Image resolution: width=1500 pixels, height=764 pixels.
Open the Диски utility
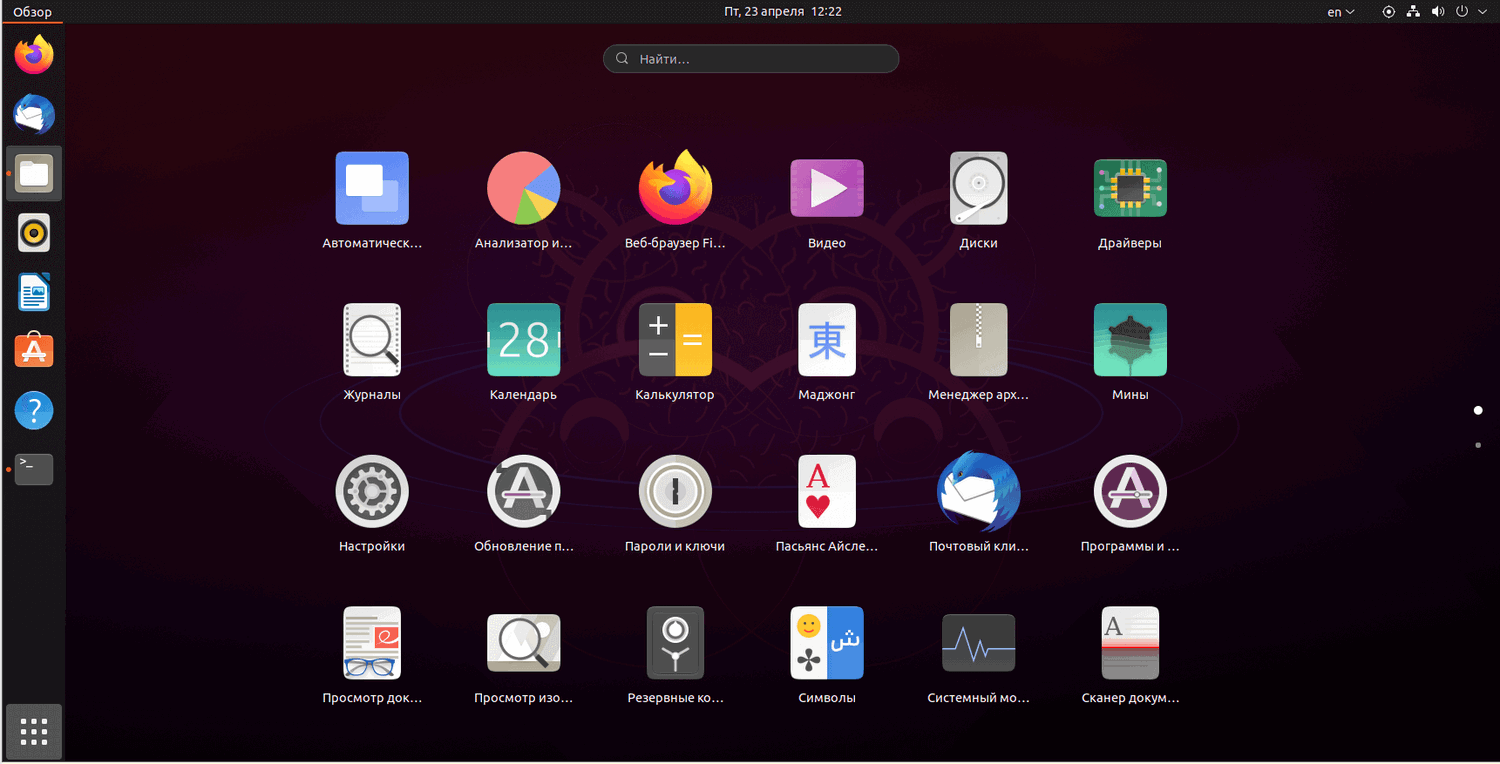(x=979, y=188)
